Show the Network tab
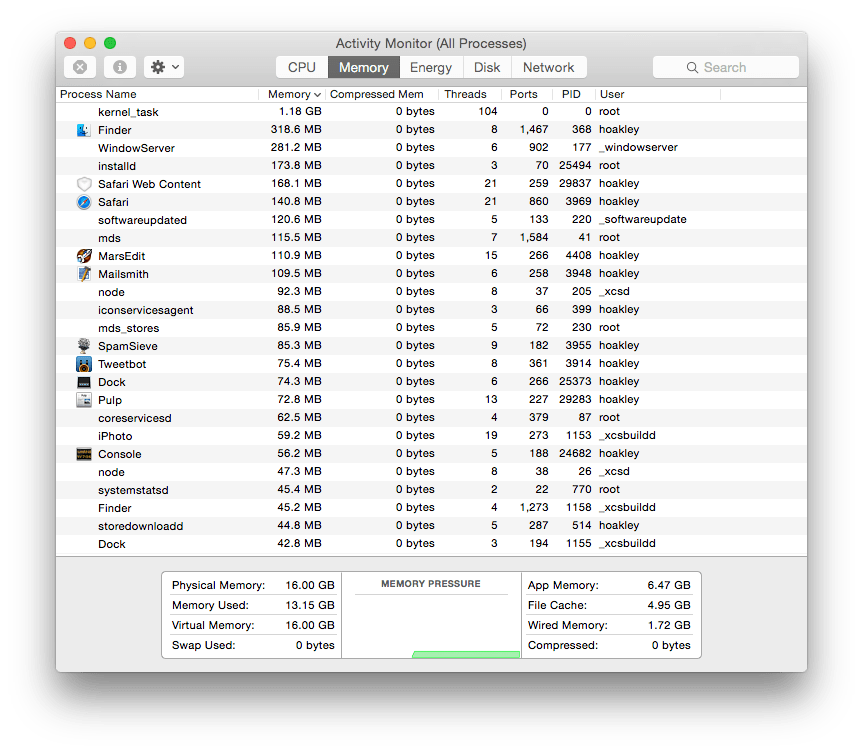Image resolution: width=863 pixels, height=752 pixels. click(548, 67)
